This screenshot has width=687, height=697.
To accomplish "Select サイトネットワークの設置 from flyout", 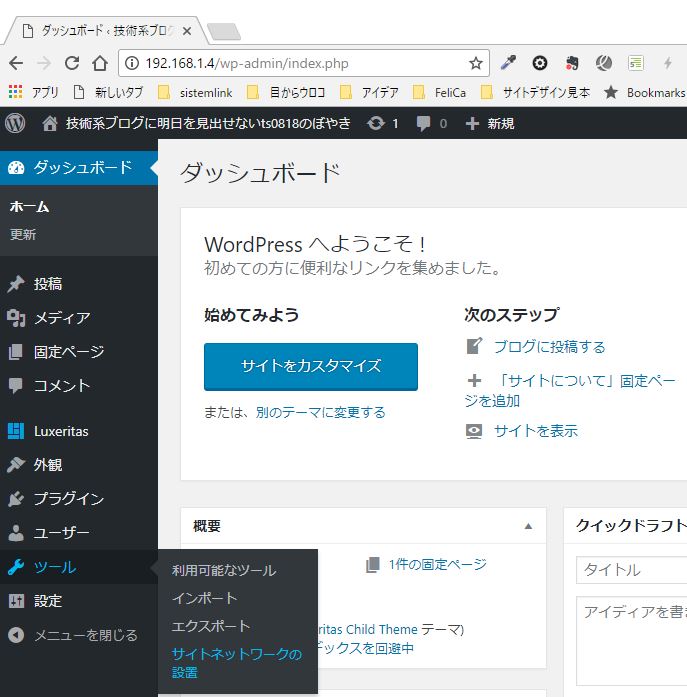I will click(237, 663).
